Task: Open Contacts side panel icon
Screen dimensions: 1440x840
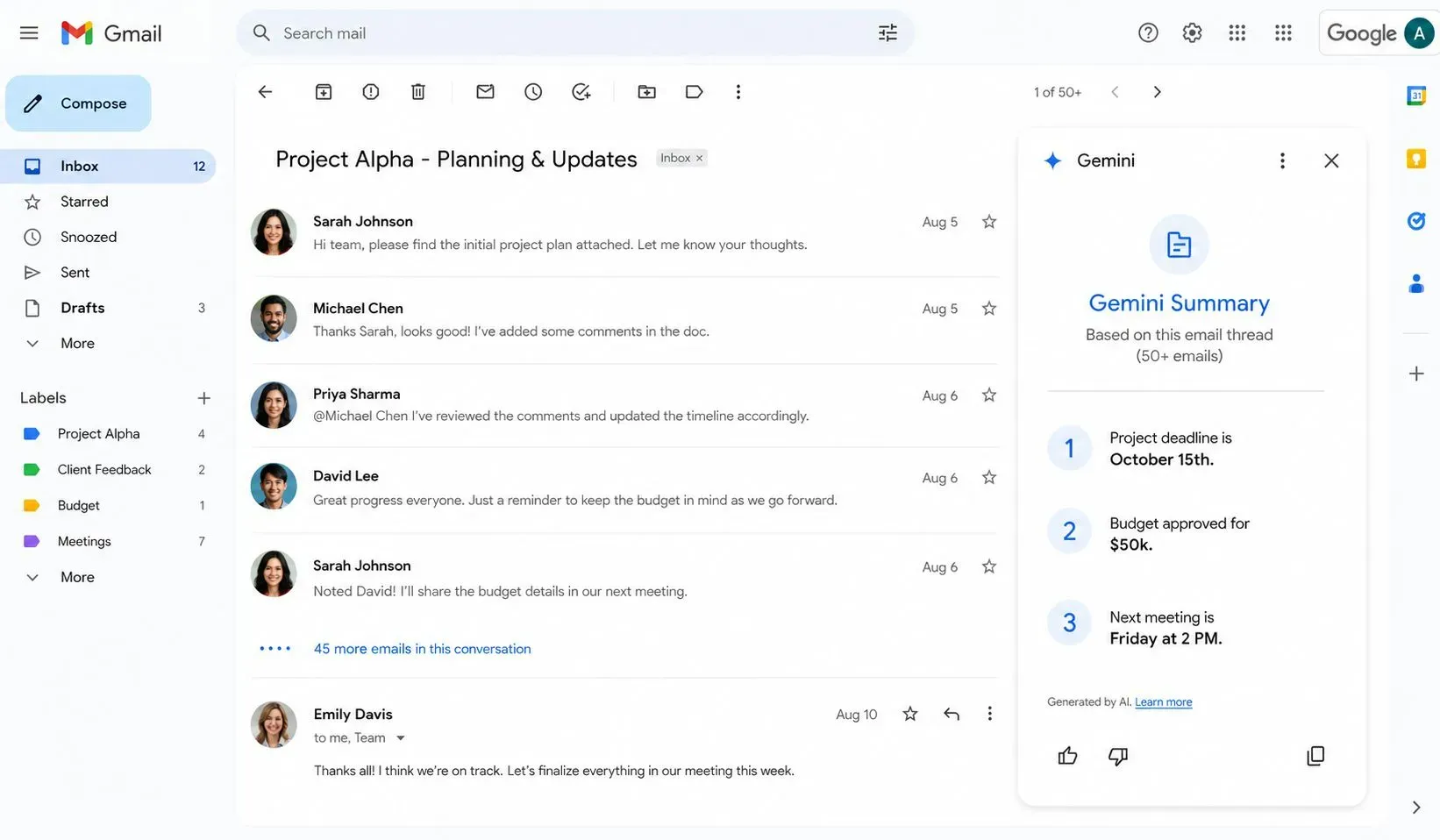Action: (x=1416, y=283)
